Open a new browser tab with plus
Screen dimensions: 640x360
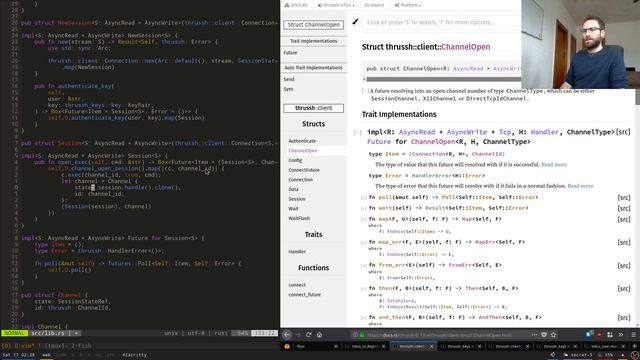[635, 346]
